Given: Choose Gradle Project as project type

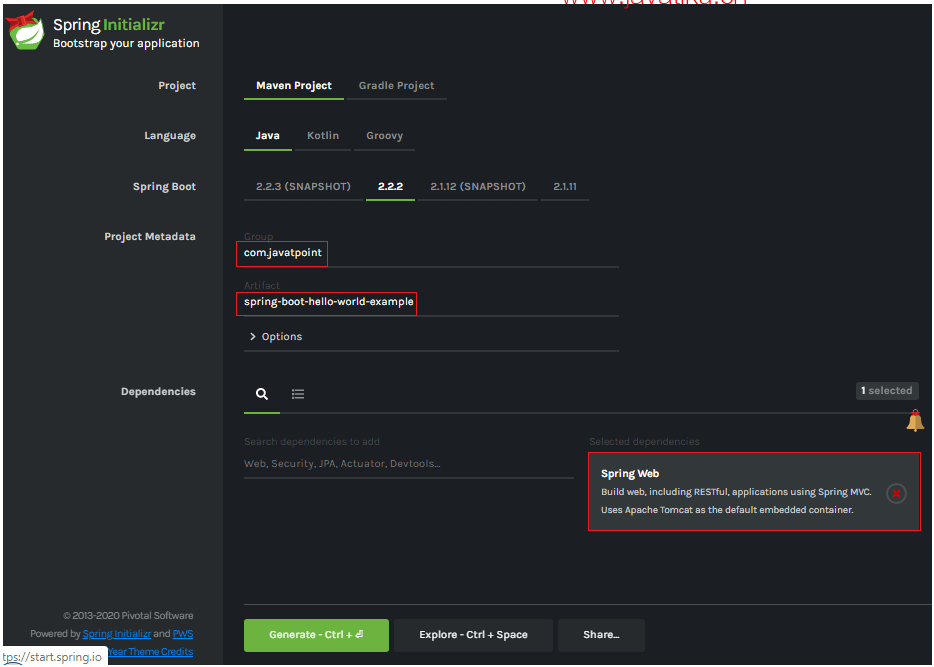Looking at the screenshot, I should click(x=396, y=86).
